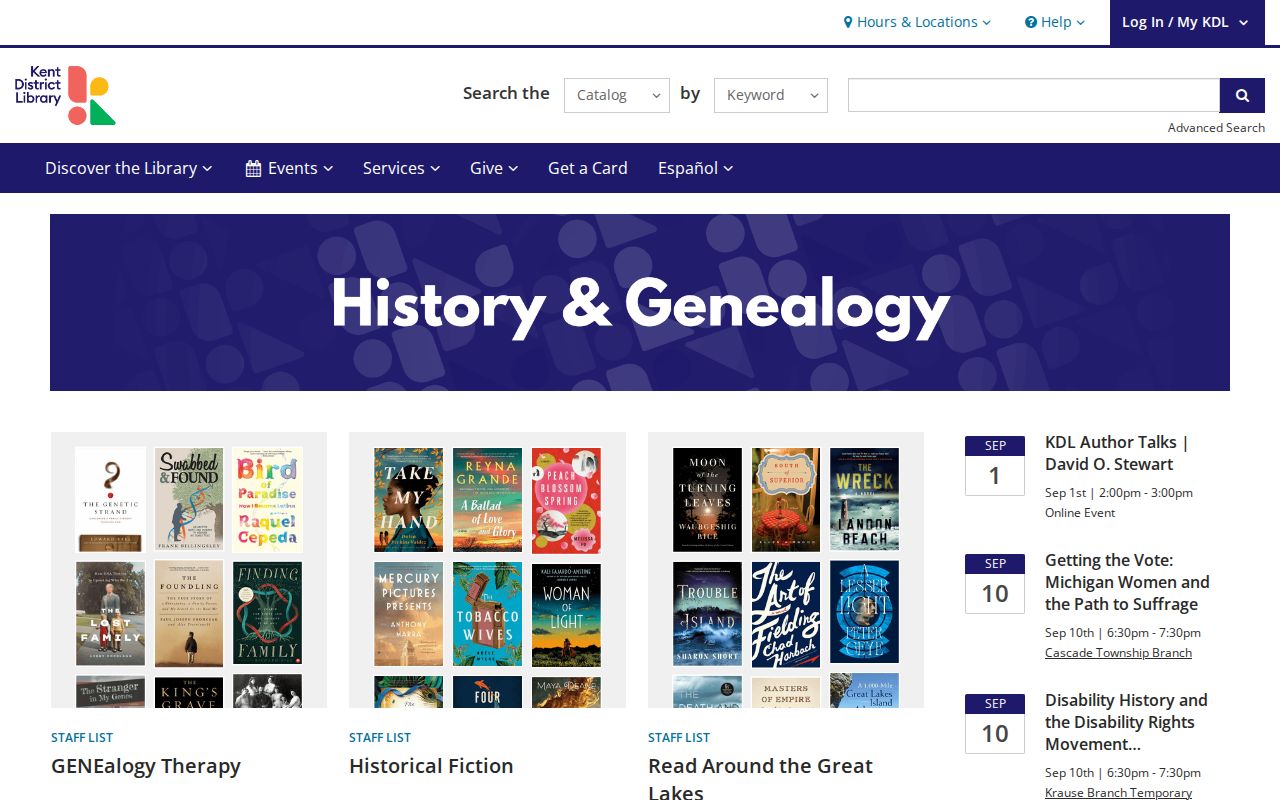Open the Catalog search scope dropdown
Viewport: 1280px width, 800px height.
coord(617,95)
